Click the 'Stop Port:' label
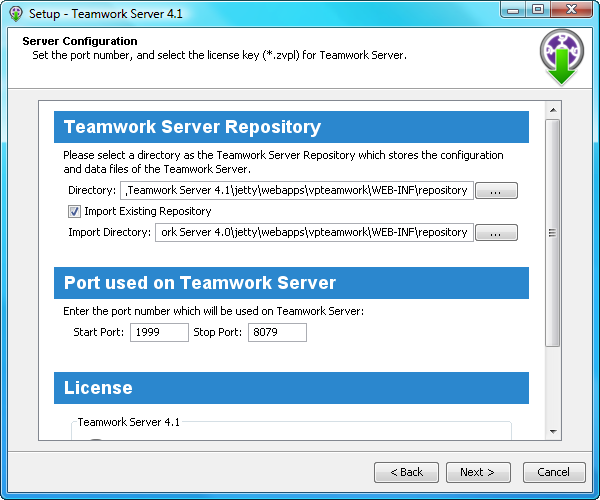600x500 pixels. coord(217,332)
